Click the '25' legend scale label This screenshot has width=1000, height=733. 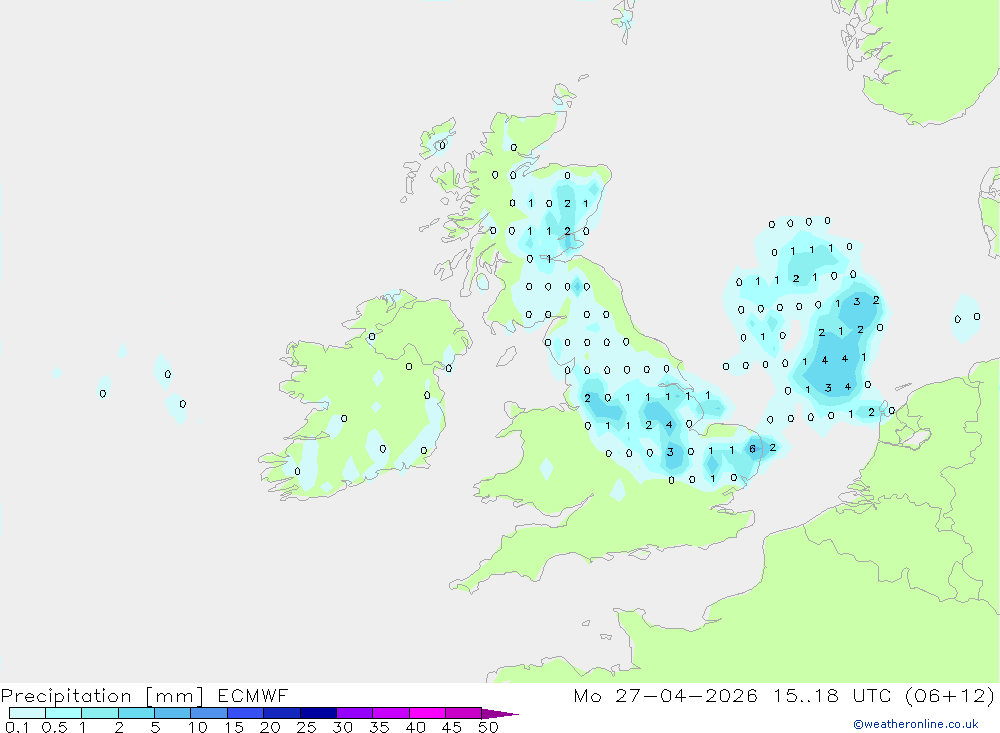point(307,727)
